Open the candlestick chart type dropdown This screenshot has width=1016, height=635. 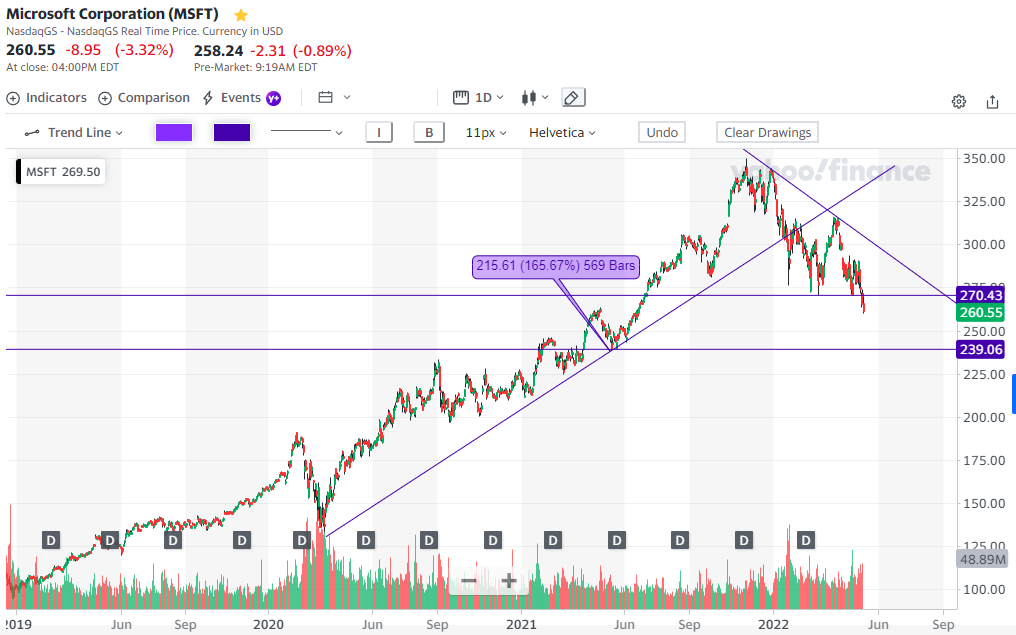tap(535, 98)
